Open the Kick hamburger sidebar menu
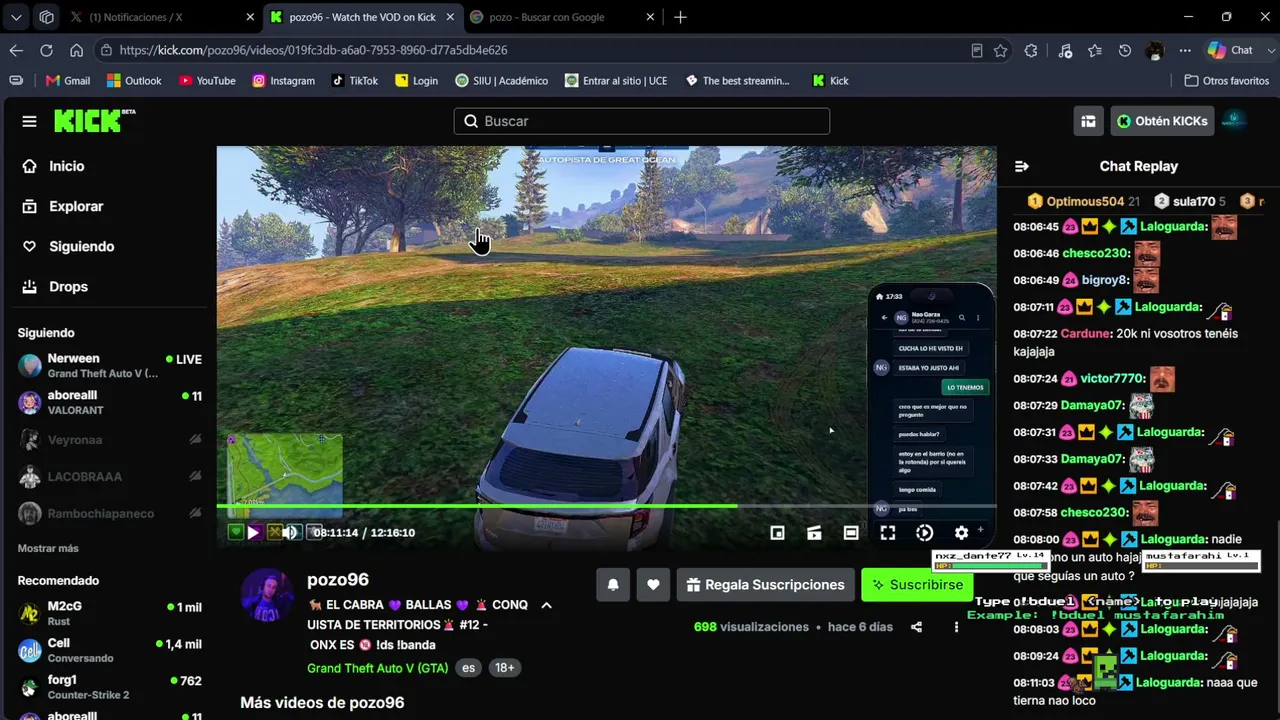The image size is (1280, 720). [29, 121]
